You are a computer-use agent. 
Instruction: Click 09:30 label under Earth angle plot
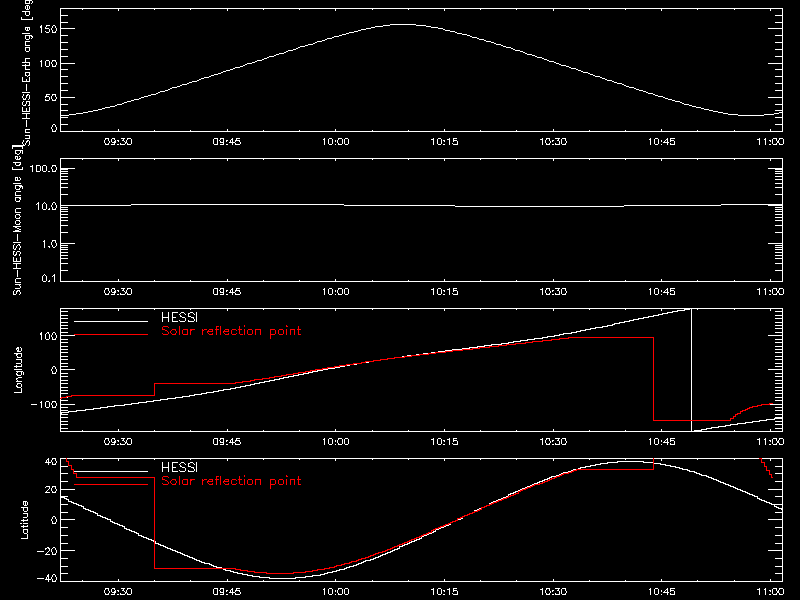click(x=118, y=141)
